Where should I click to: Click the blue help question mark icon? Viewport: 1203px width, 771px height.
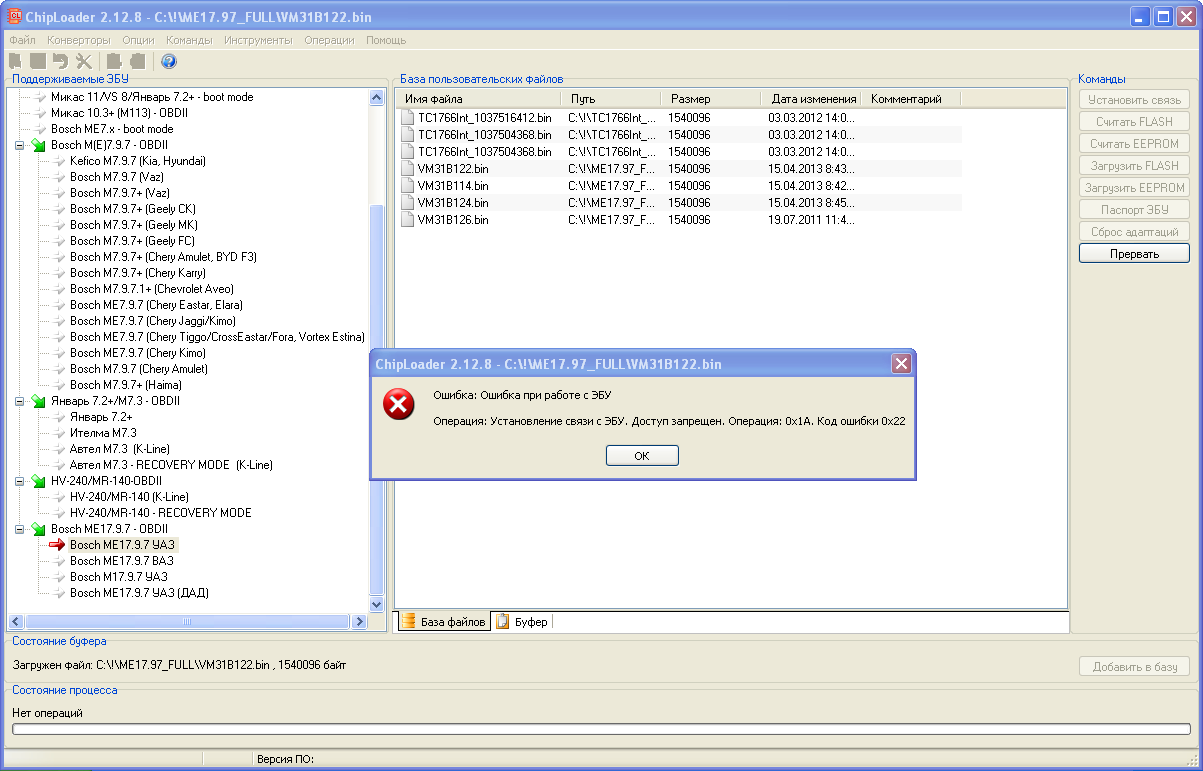pyautogui.click(x=169, y=61)
